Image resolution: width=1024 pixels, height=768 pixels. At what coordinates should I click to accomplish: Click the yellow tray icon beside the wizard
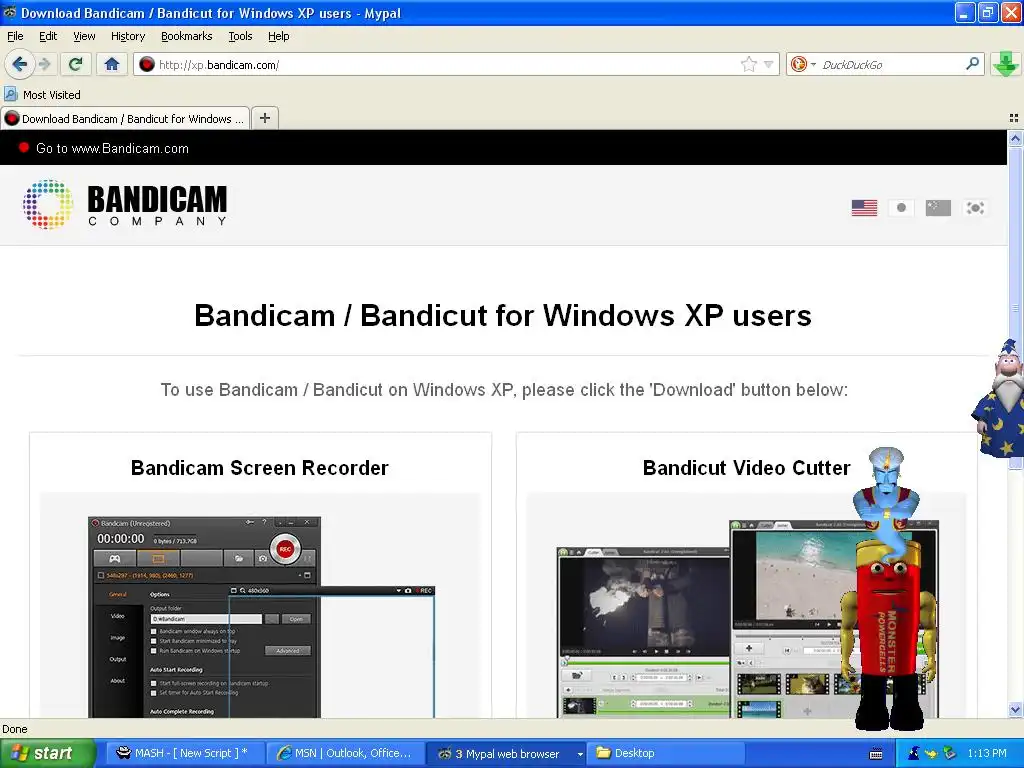pos(931,753)
